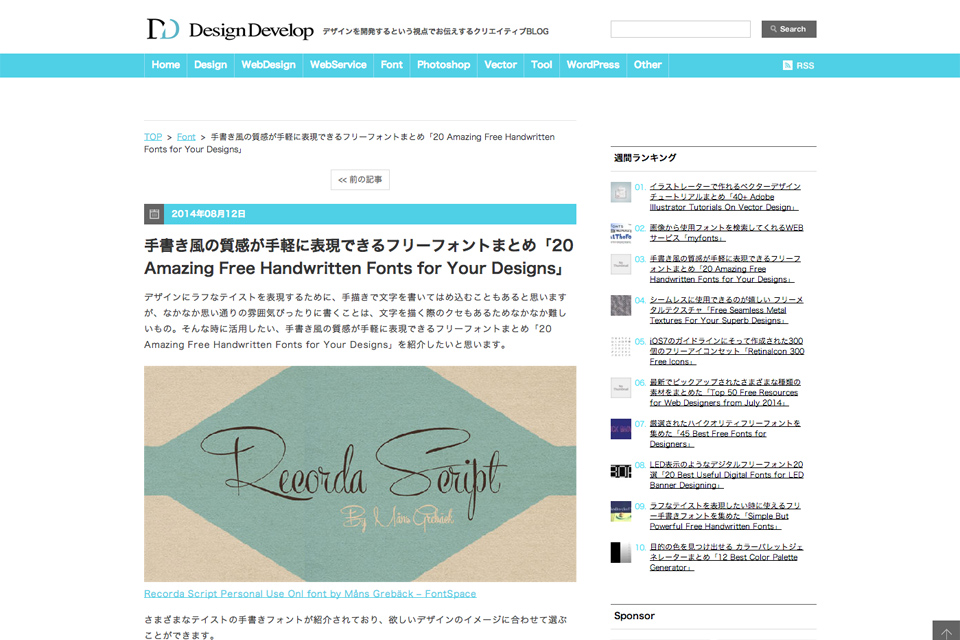The width and height of the screenshot is (960, 640).
Task: Click the scroll-to-top arrow button
Action: click(946, 631)
